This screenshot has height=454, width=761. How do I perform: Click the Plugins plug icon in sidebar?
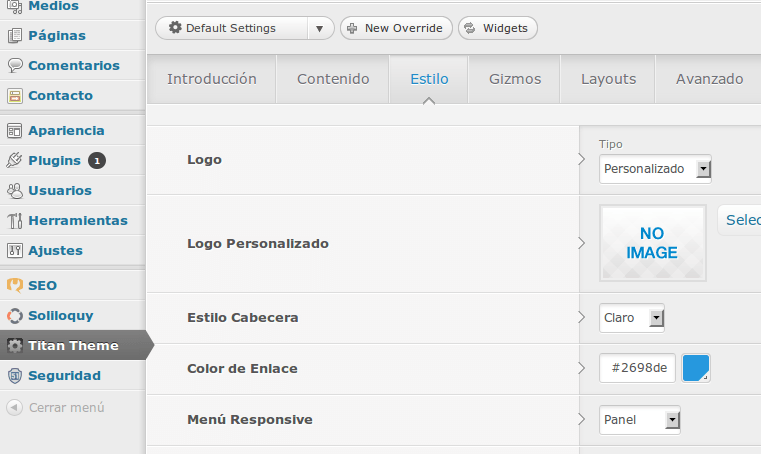point(15,160)
